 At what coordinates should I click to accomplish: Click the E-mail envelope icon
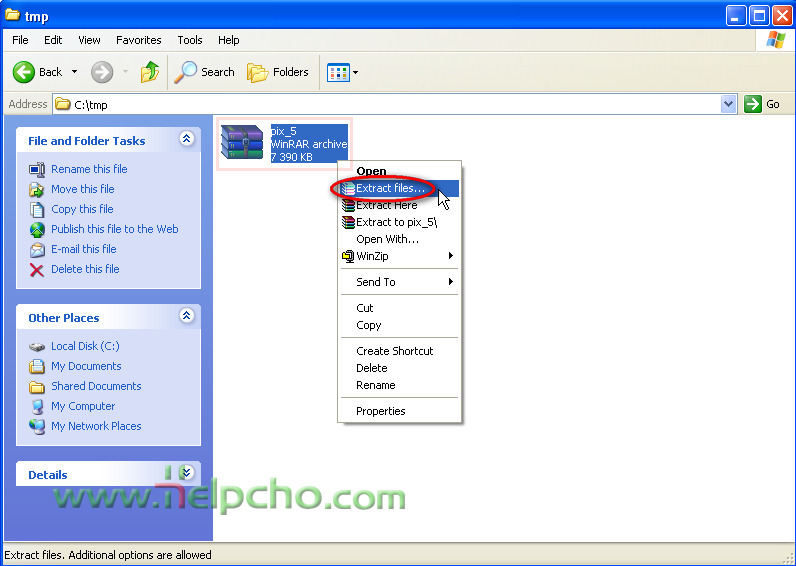(x=37, y=250)
